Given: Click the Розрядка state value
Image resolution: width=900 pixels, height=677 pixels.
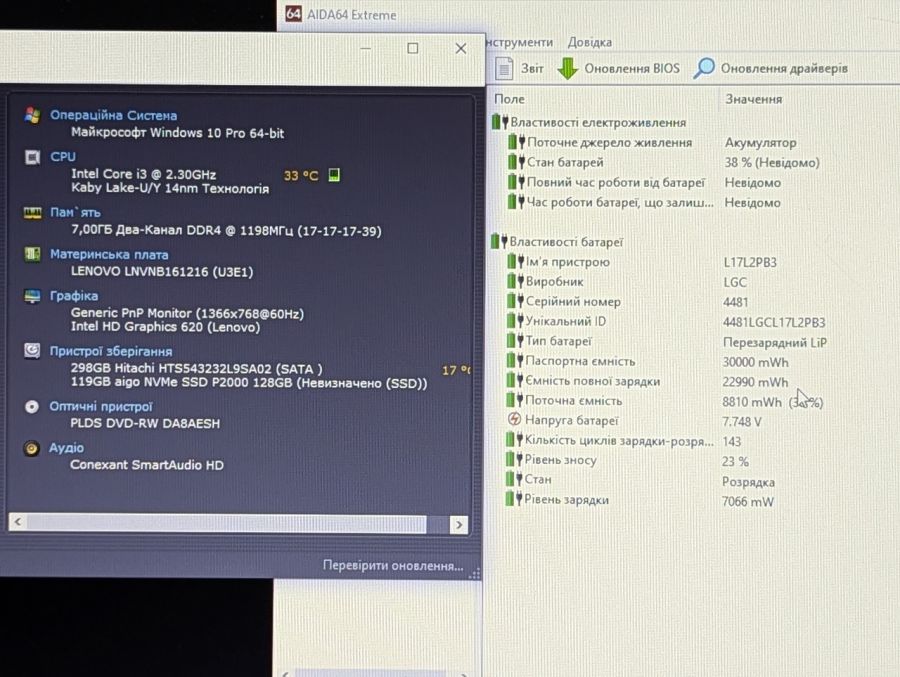Looking at the screenshot, I should coord(748,482).
